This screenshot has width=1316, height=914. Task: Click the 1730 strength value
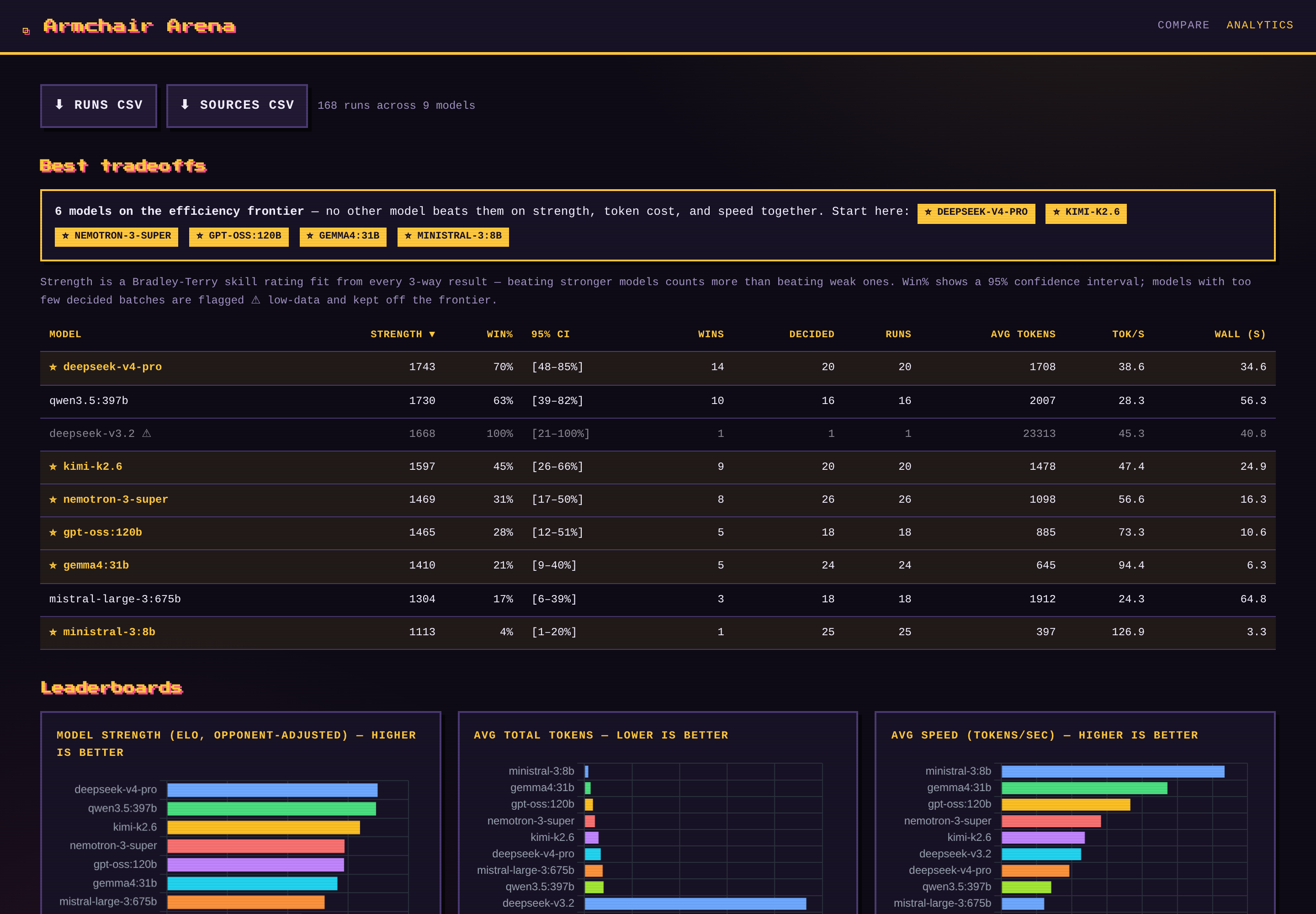422,401
